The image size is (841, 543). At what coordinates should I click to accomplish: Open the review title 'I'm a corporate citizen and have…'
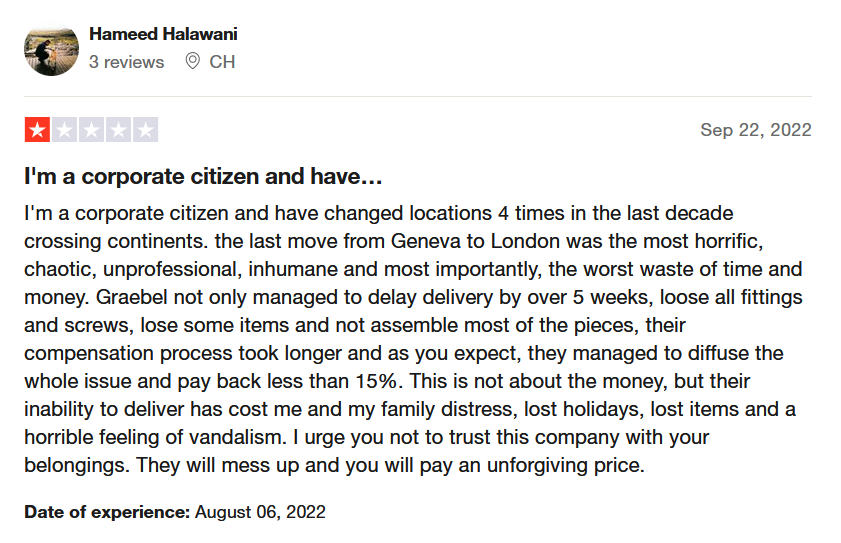tap(203, 177)
